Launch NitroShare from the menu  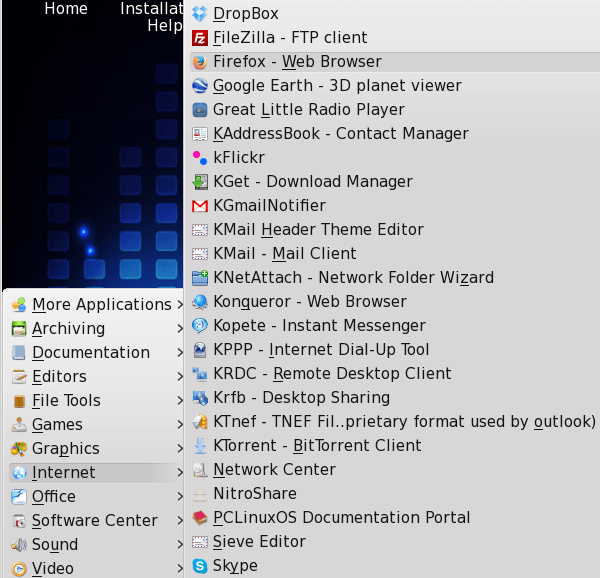[395, 494]
